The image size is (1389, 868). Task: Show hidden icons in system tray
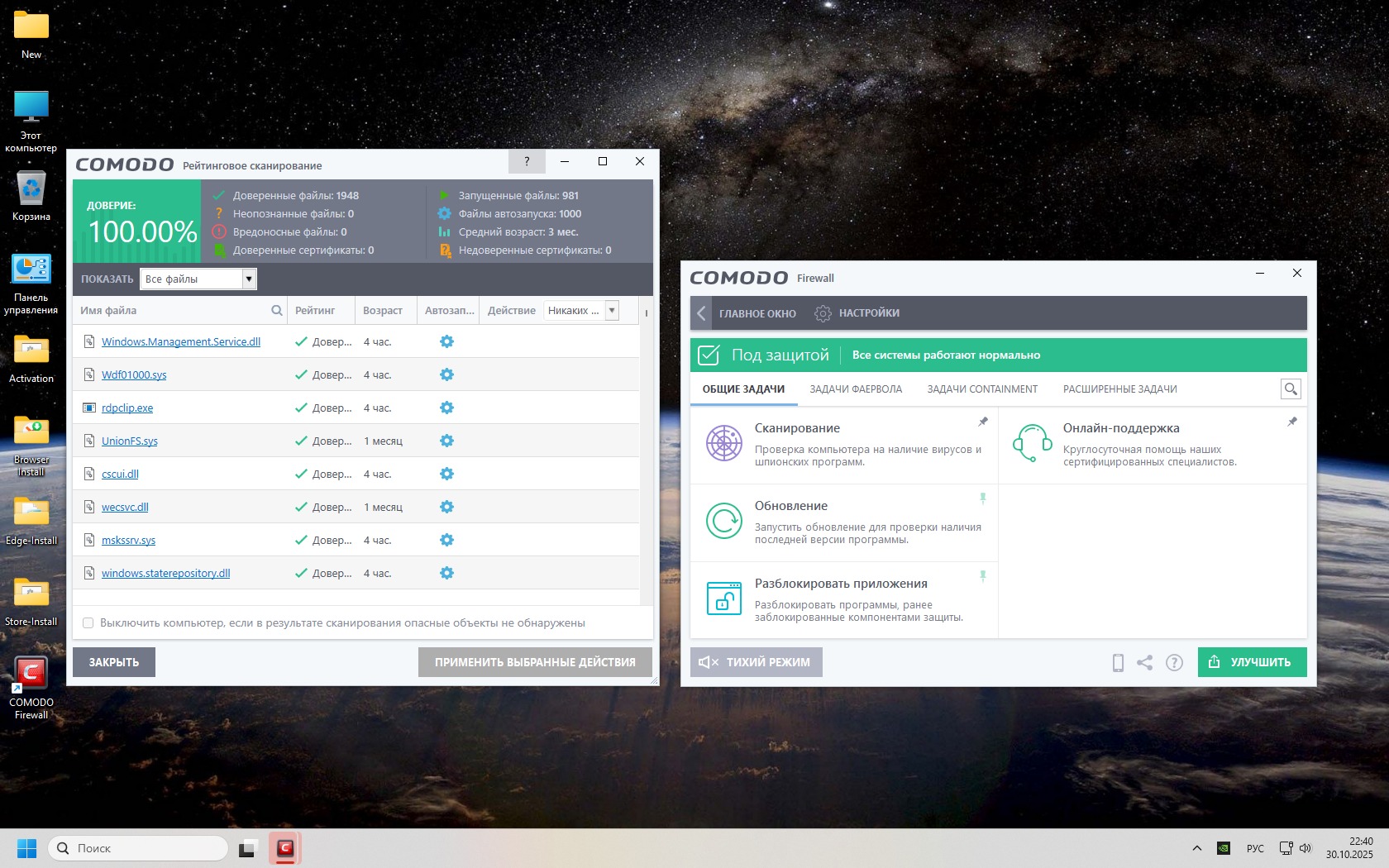[1196, 848]
